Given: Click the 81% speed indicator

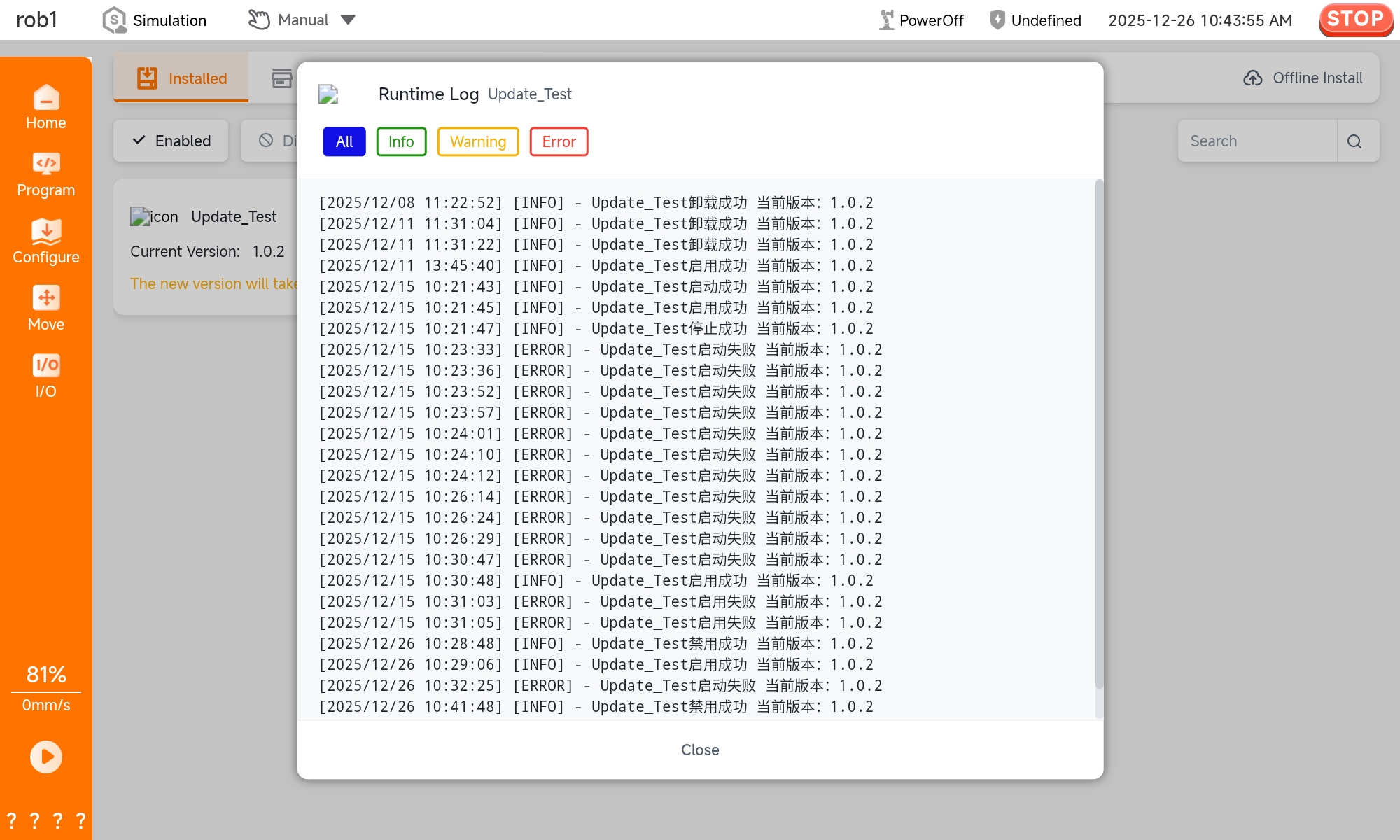Looking at the screenshot, I should pyautogui.click(x=46, y=675).
